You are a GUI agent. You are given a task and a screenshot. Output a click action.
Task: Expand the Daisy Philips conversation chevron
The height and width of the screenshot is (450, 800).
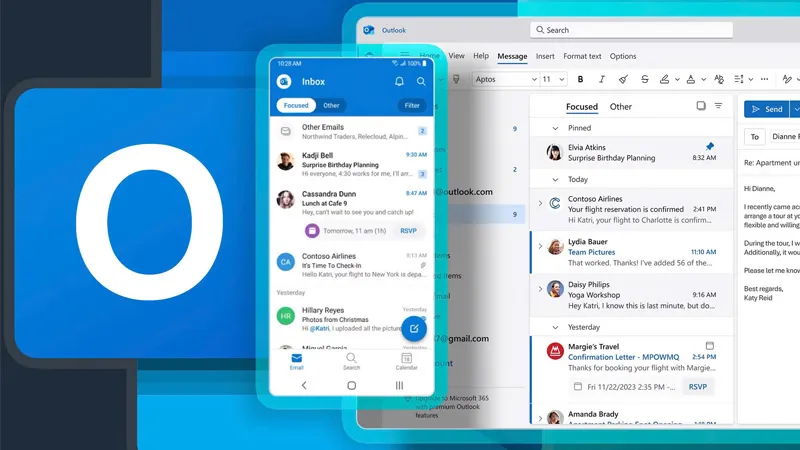pos(540,289)
